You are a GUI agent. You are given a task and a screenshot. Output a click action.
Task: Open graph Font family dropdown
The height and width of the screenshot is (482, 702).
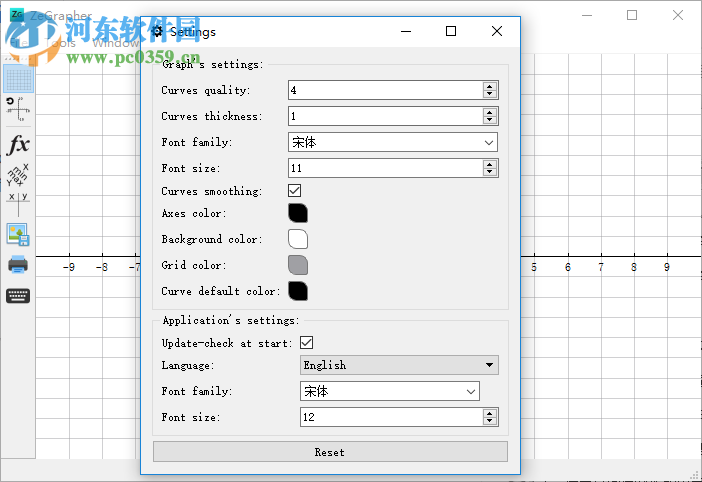click(x=393, y=142)
